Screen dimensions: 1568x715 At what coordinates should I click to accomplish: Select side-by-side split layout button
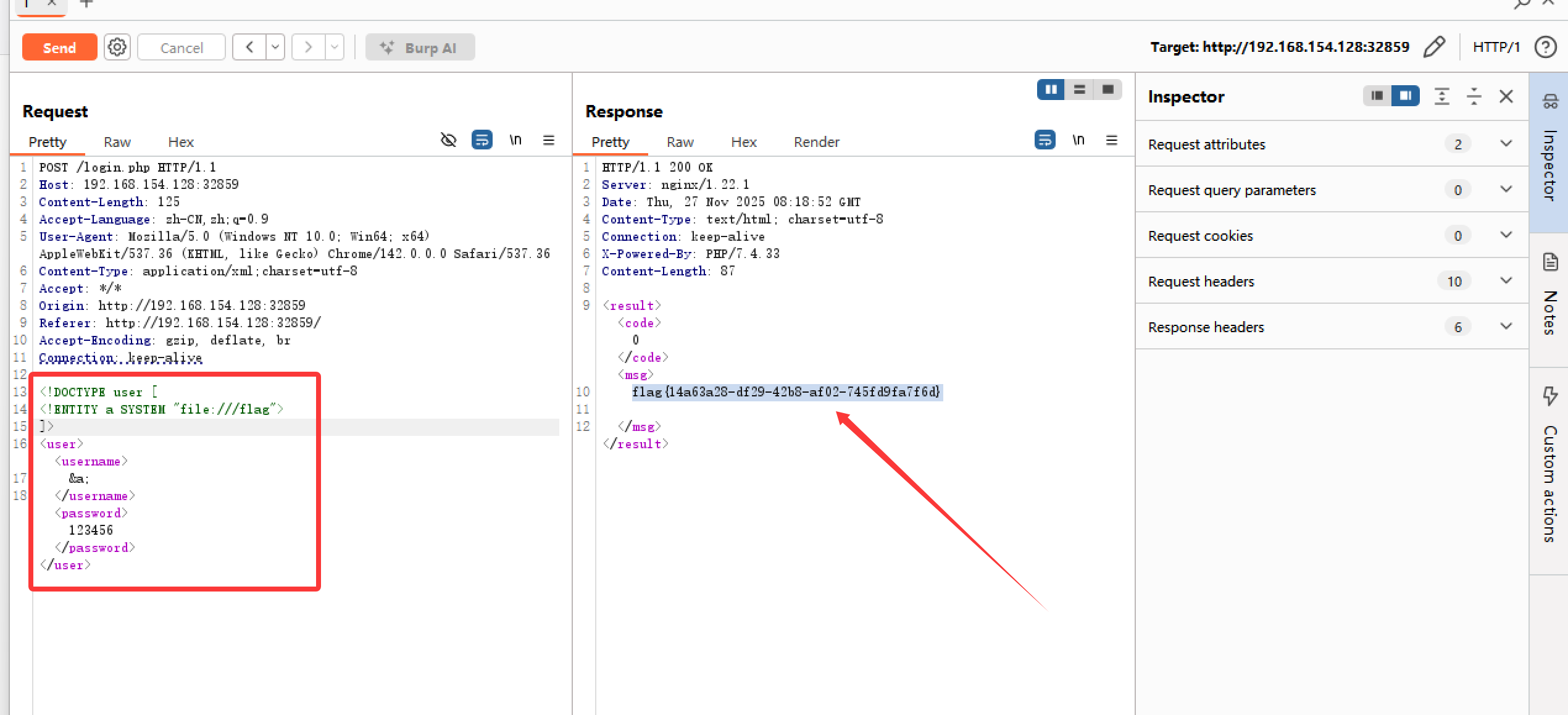tap(1050, 90)
